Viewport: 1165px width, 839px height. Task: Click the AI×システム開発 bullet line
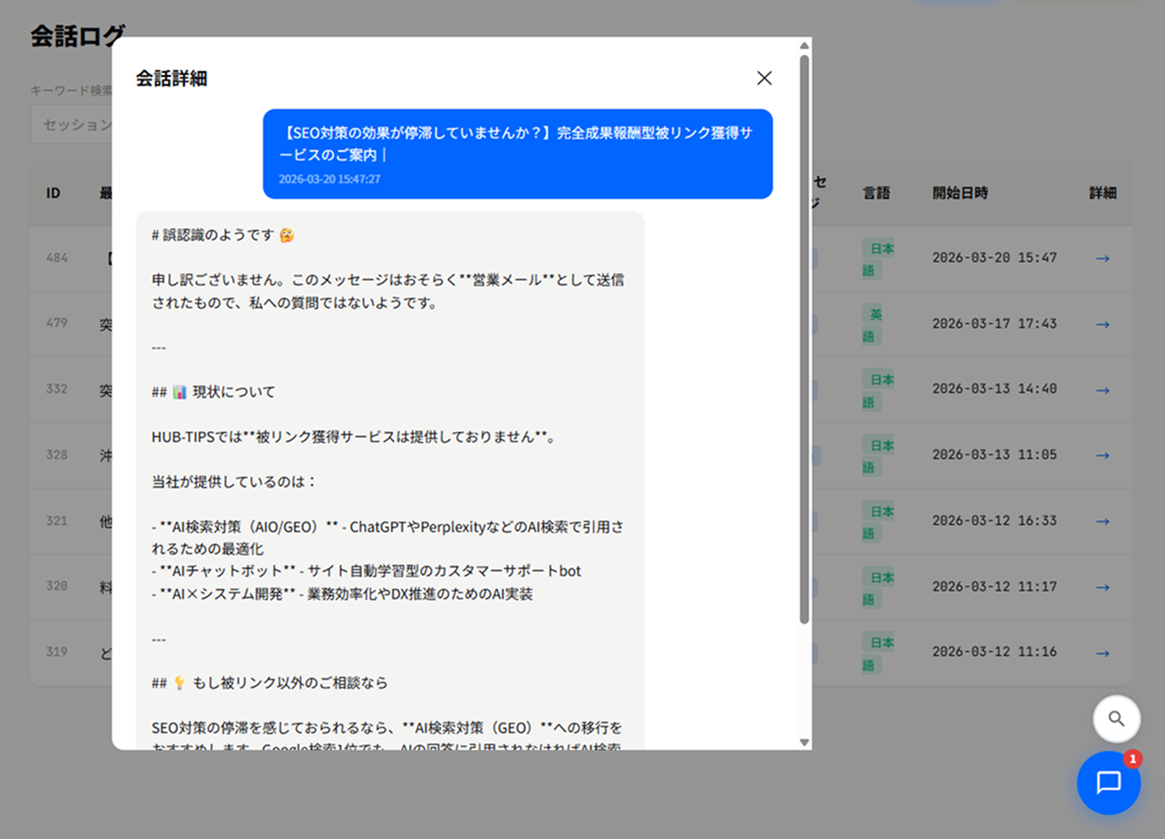tap(342, 594)
